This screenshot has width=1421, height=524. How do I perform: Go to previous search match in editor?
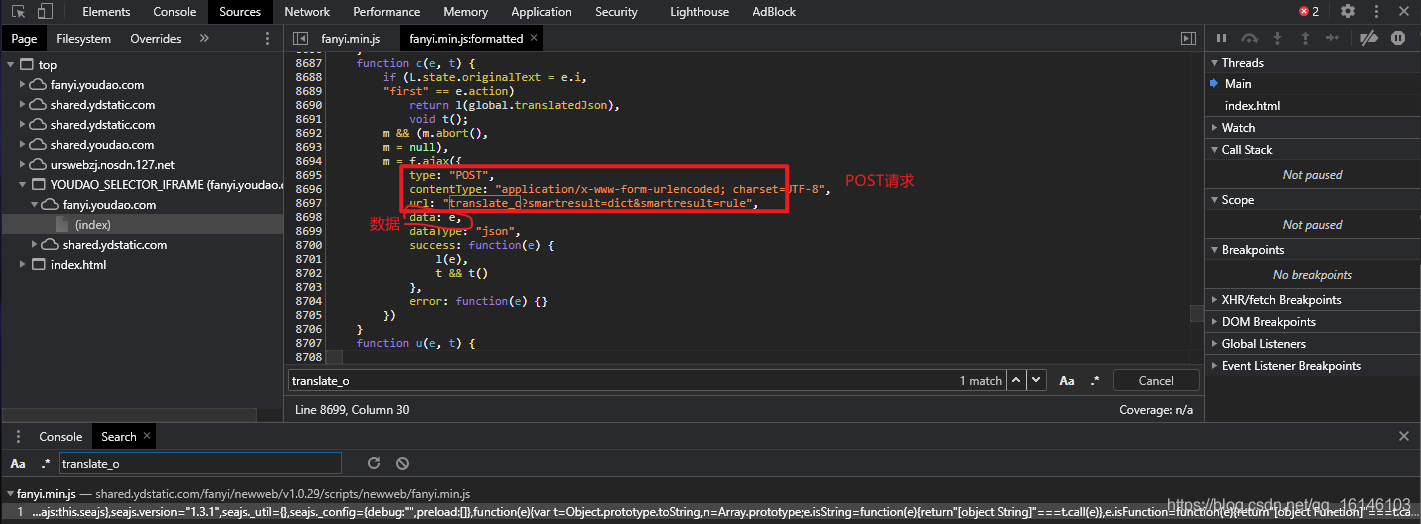coord(1016,380)
